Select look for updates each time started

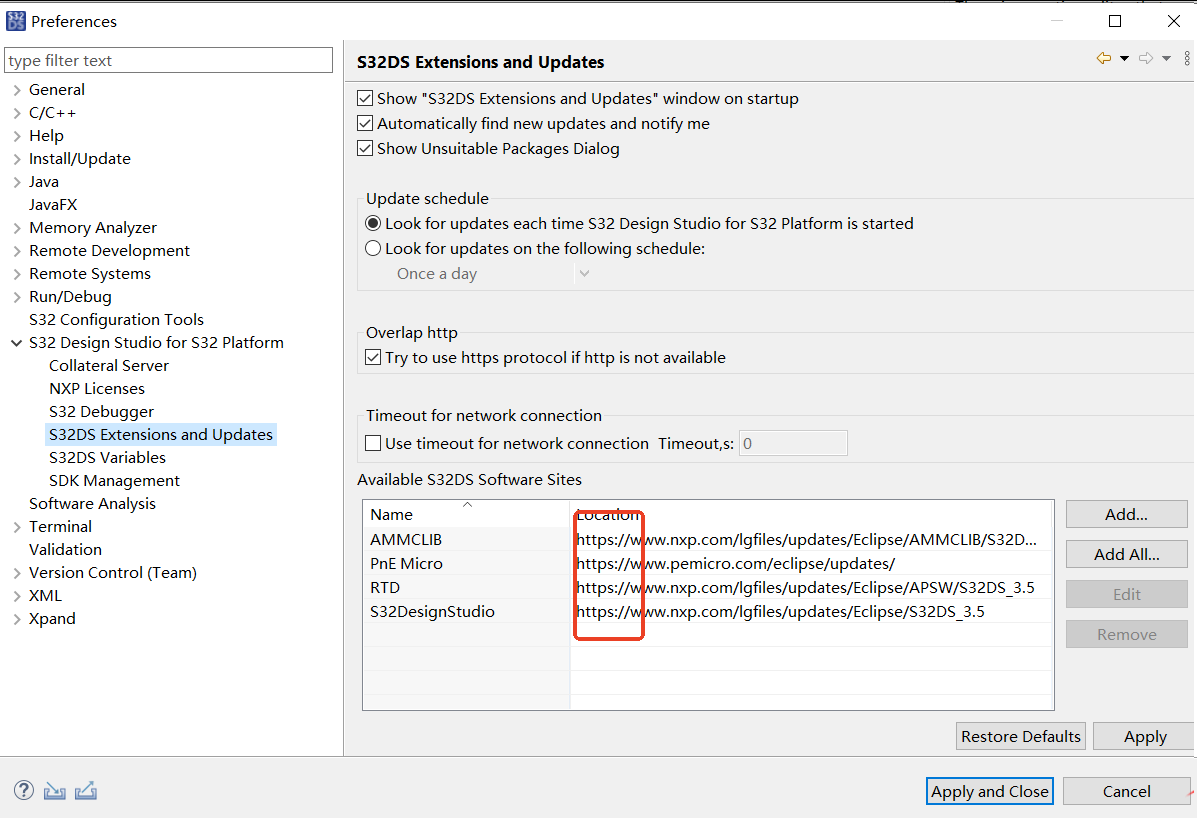373,224
